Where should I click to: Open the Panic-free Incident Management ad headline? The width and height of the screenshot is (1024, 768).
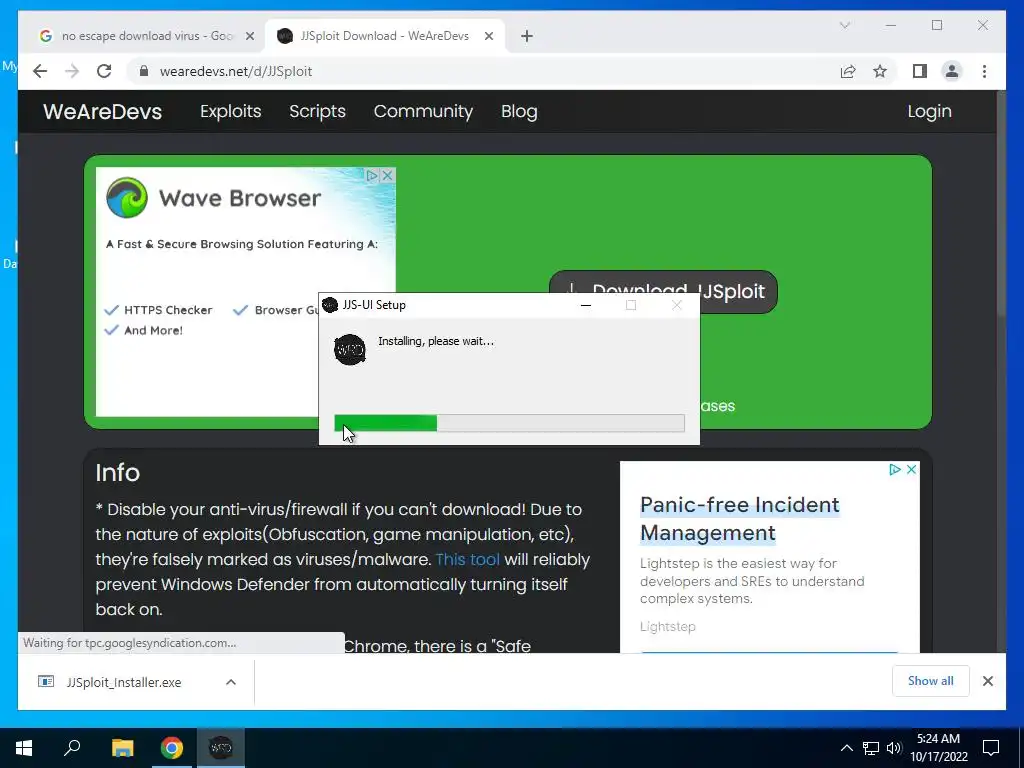pyautogui.click(x=739, y=519)
